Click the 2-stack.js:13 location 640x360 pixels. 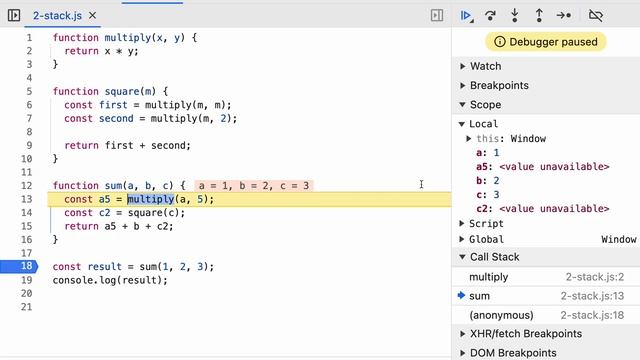592,296
